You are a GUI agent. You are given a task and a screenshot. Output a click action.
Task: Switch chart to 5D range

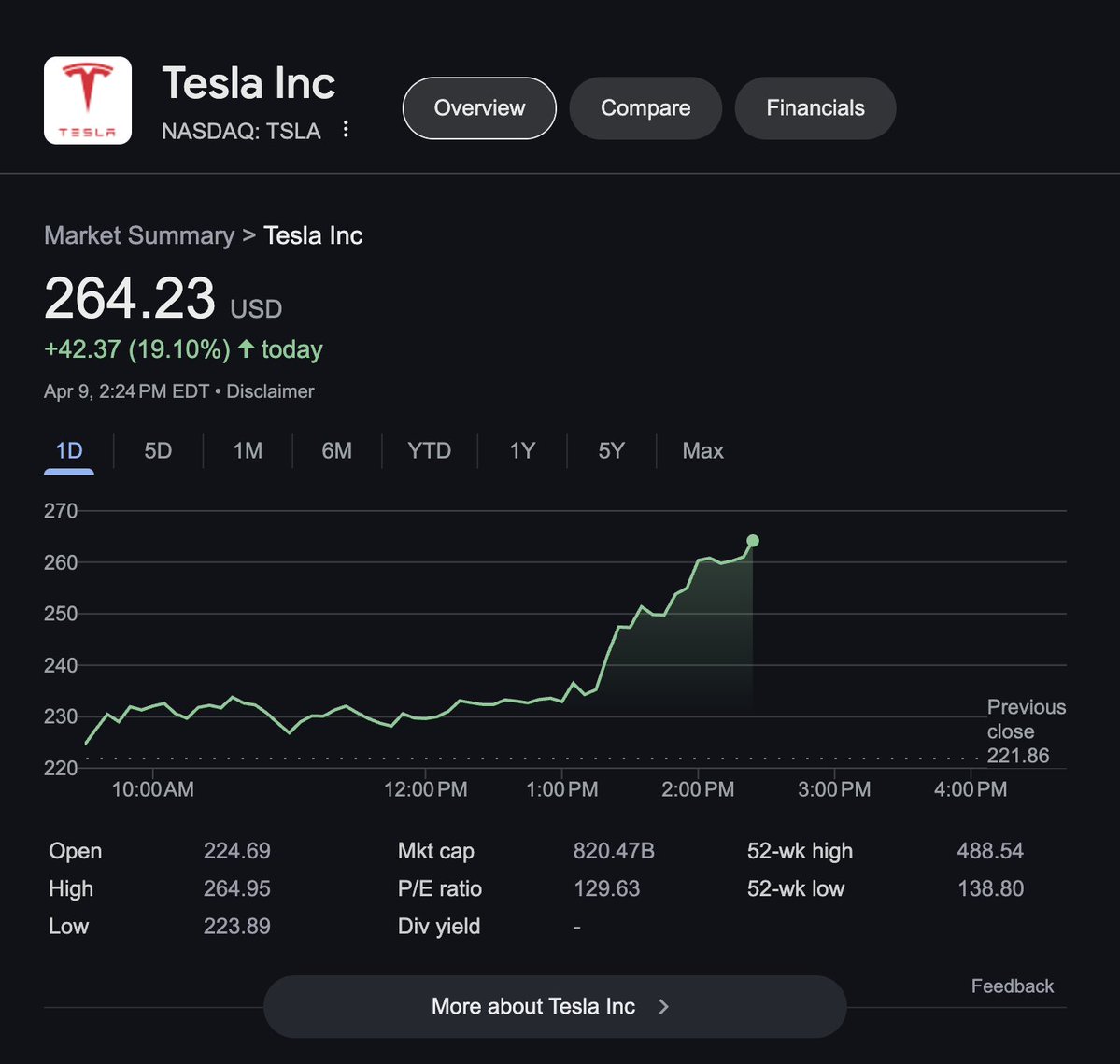coord(158,450)
